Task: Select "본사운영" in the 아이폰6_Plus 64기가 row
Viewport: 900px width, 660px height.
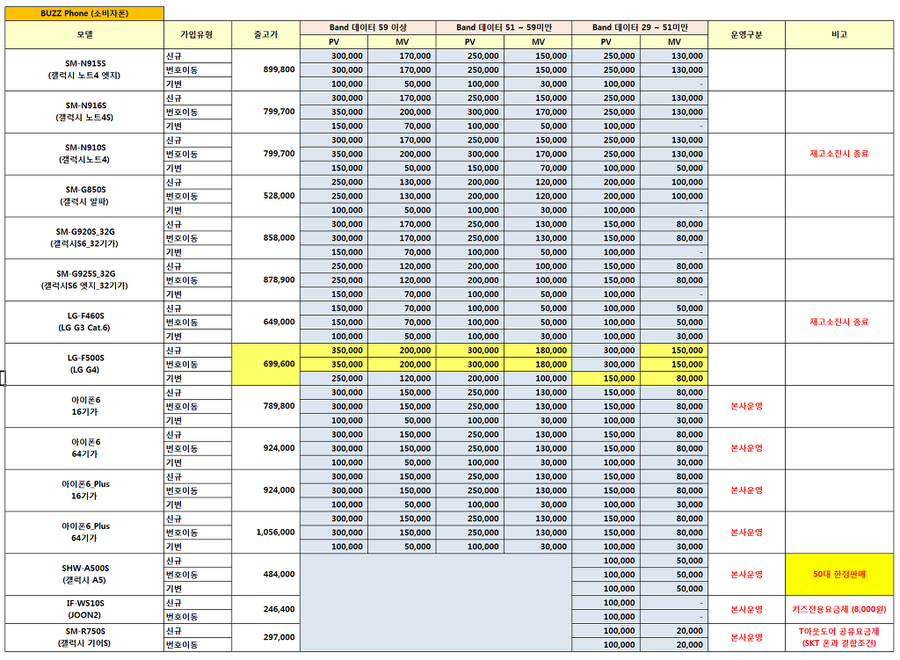Action: point(747,533)
